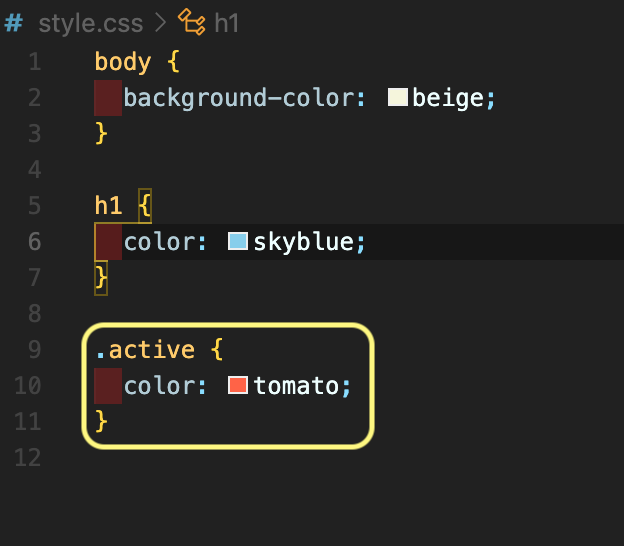Place cursor on the body selector
This screenshot has height=546, width=624.
[123, 62]
